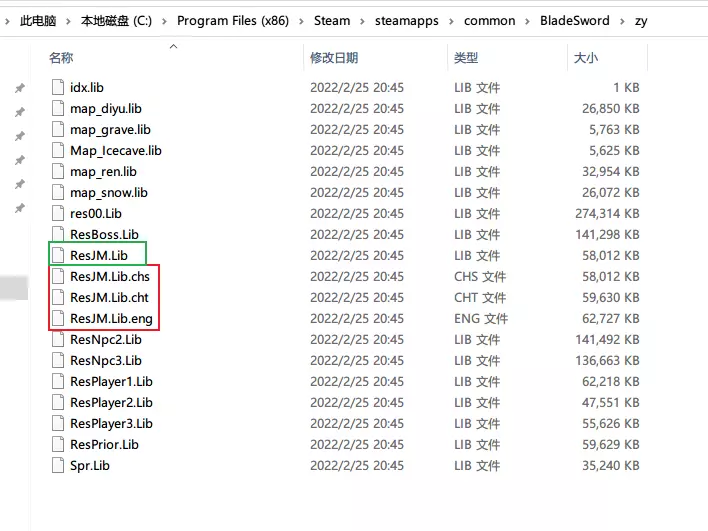
Task: Sort by the 类型 column header
Action: tap(466, 58)
